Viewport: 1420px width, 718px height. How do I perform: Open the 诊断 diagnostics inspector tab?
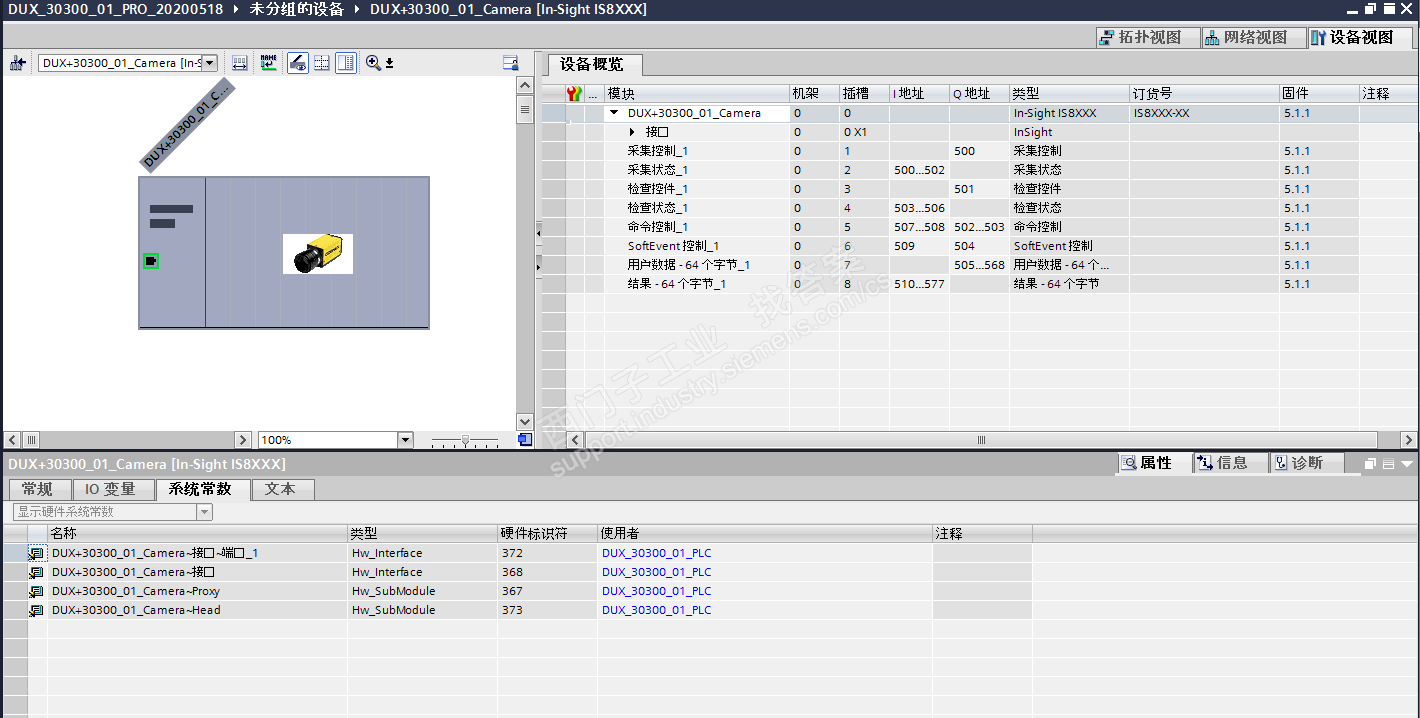(1307, 463)
